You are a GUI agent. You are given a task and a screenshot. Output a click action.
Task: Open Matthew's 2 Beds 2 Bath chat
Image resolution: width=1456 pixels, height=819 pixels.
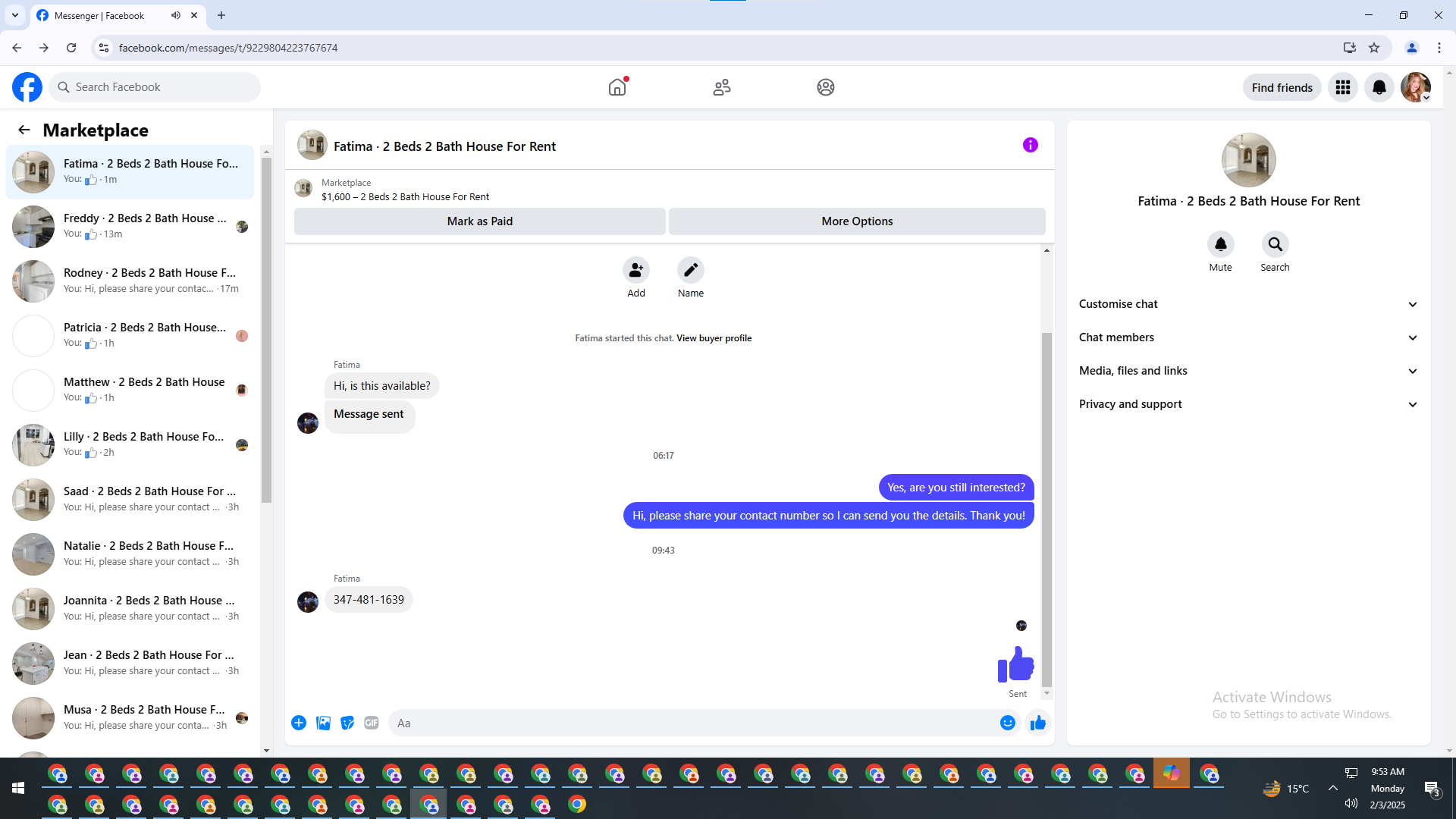pyautogui.click(x=130, y=390)
